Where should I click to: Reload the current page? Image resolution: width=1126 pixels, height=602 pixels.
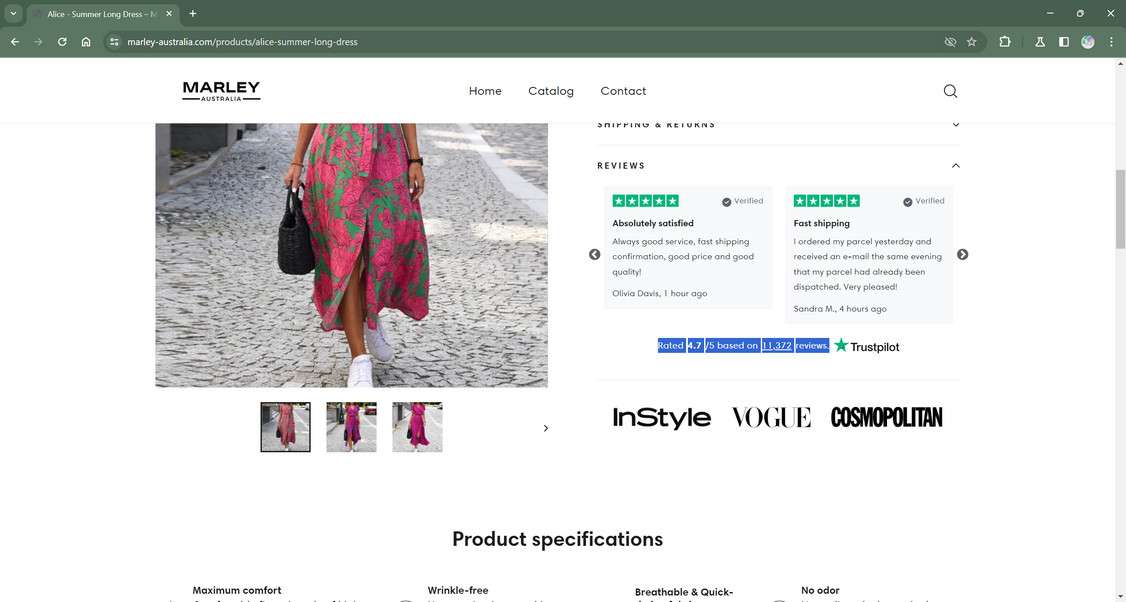(61, 41)
